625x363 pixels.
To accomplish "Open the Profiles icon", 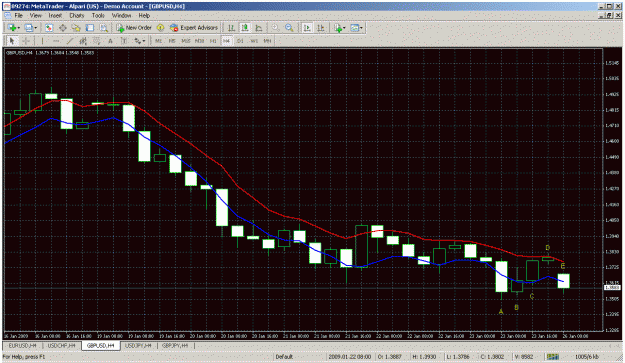I will click(28, 27).
